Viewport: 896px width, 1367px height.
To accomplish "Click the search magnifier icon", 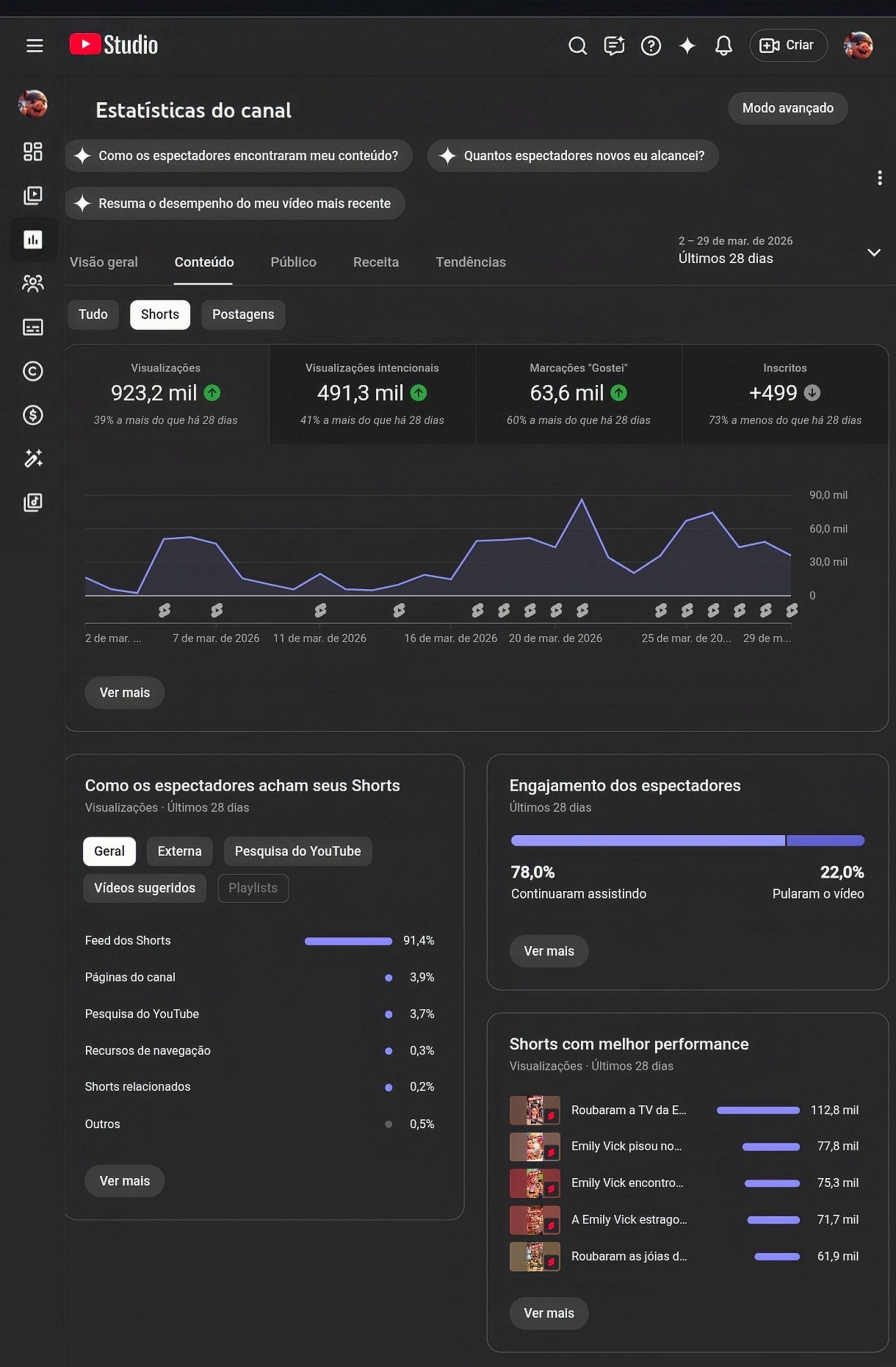I will 577,45.
